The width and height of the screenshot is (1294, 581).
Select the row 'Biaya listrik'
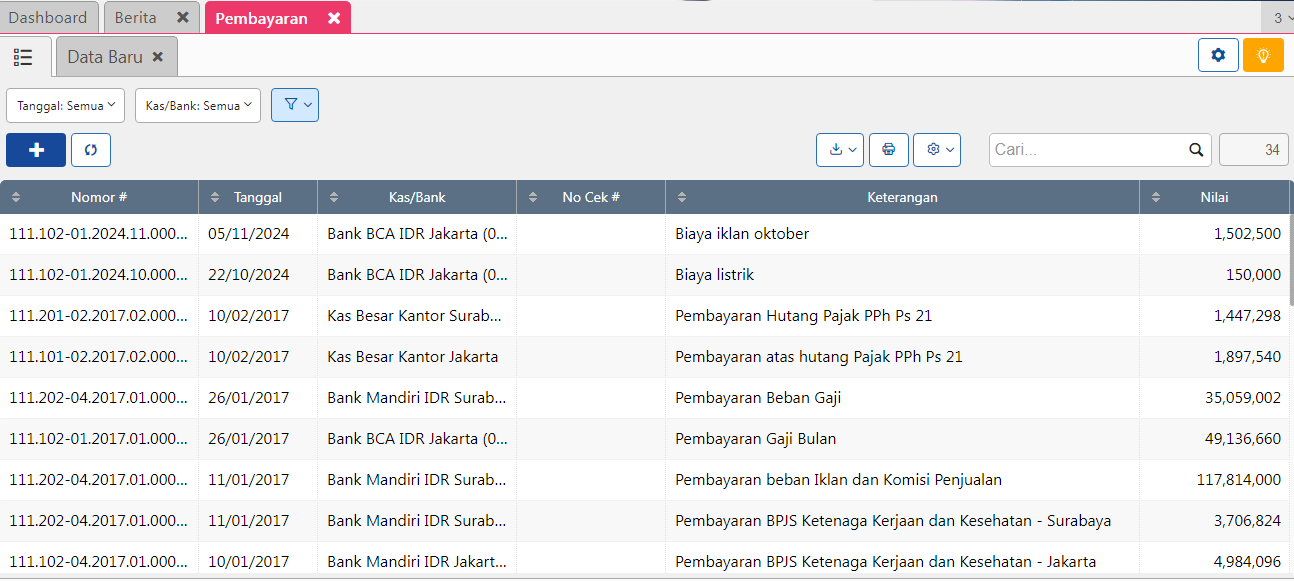(x=645, y=275)
